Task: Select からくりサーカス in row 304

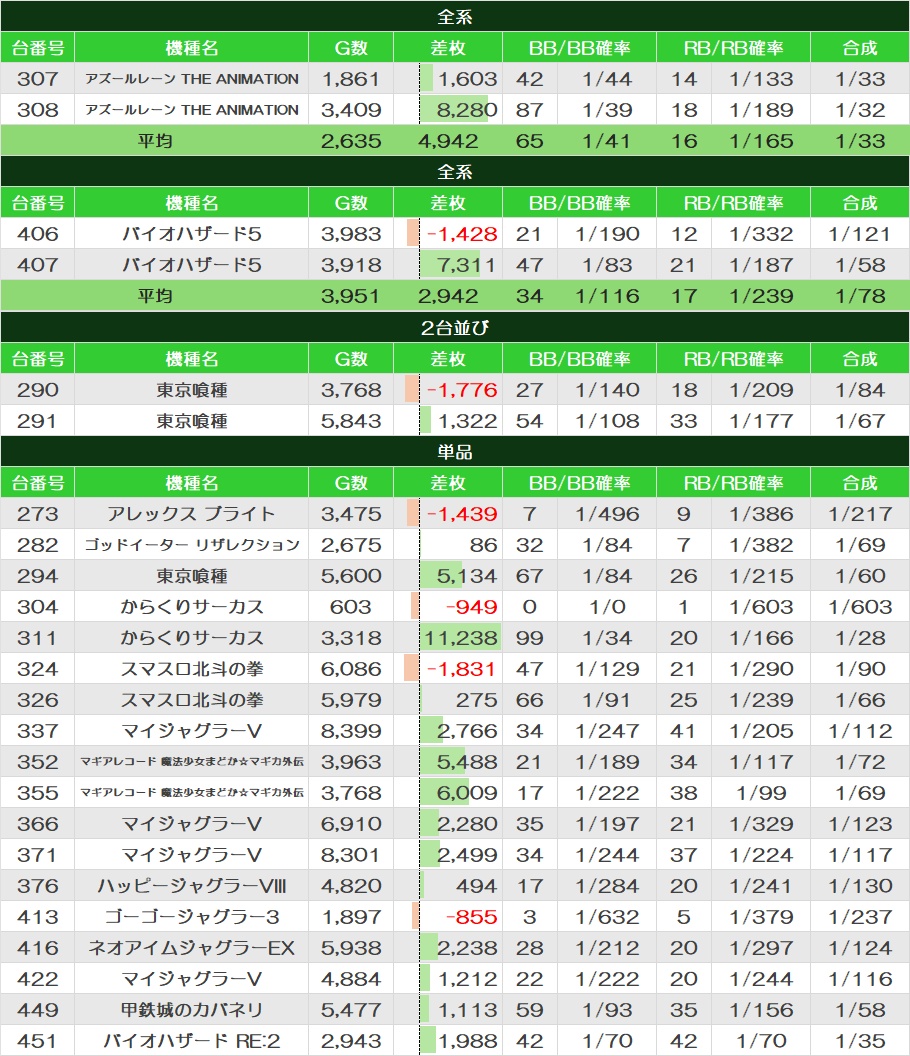Action: (x=192, y=607)
